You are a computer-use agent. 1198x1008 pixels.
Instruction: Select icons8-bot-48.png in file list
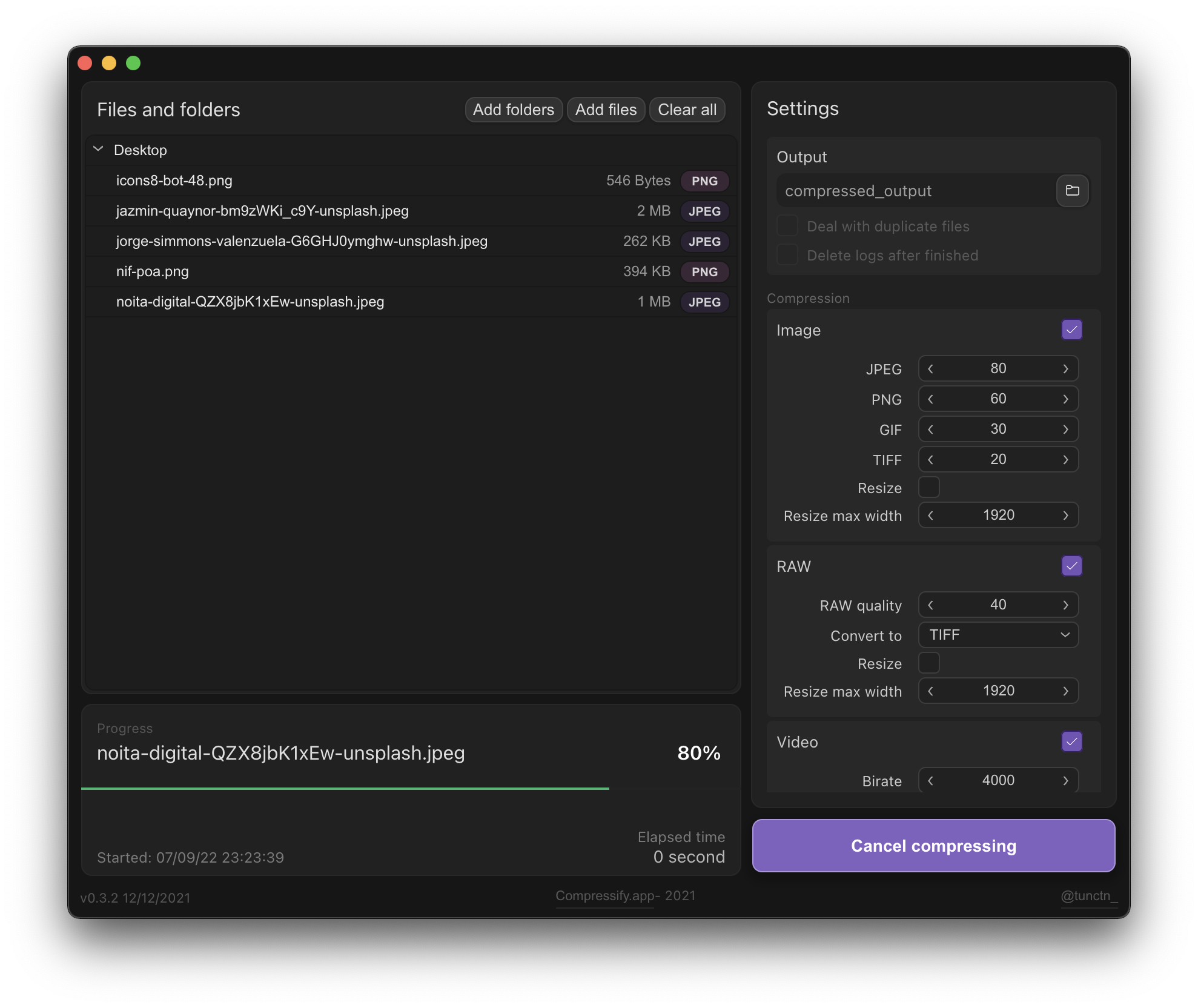point(174,181)
